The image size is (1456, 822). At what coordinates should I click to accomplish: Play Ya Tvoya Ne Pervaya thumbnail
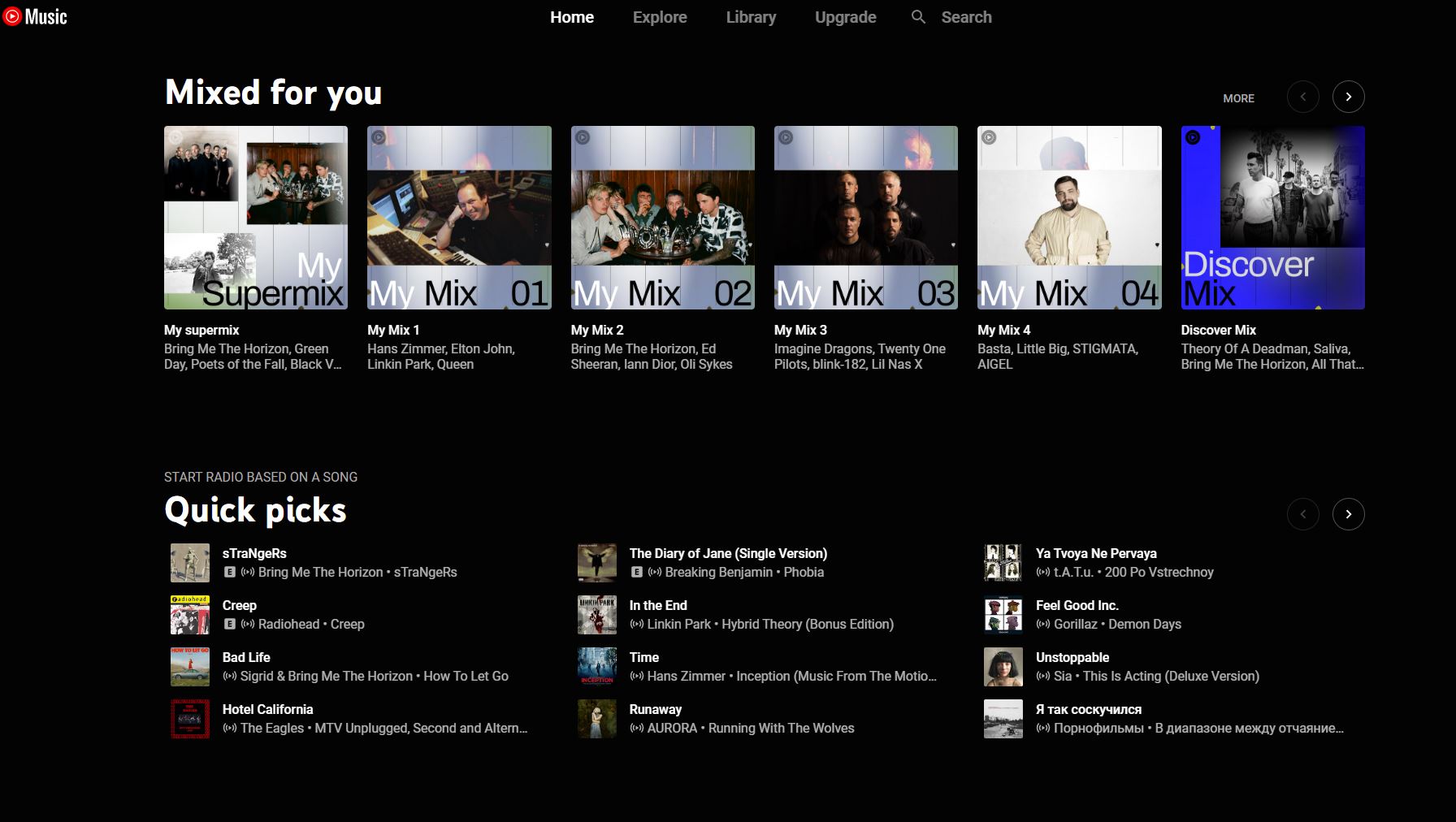point(1003,563)
